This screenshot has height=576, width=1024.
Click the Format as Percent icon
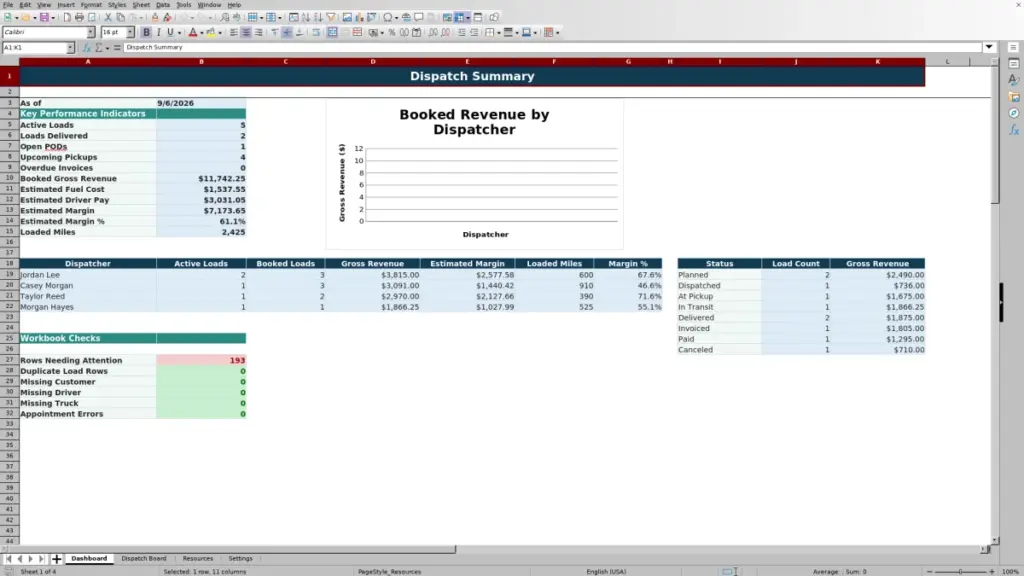click(392, 32)
